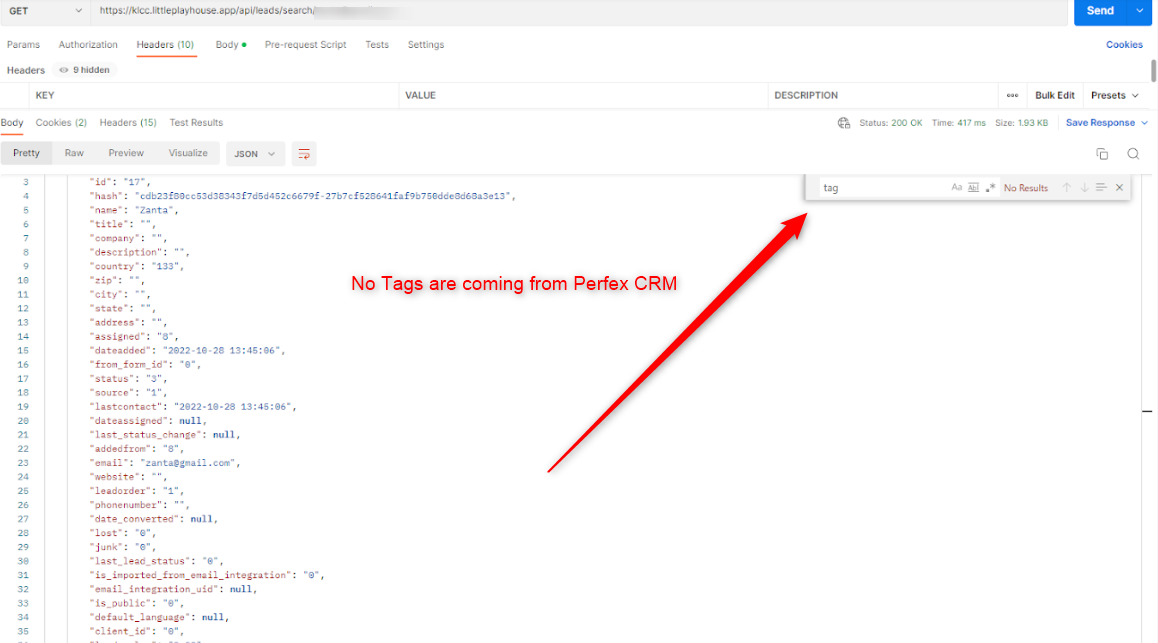Click the "email_integration_uid": null line

[174, 589]
